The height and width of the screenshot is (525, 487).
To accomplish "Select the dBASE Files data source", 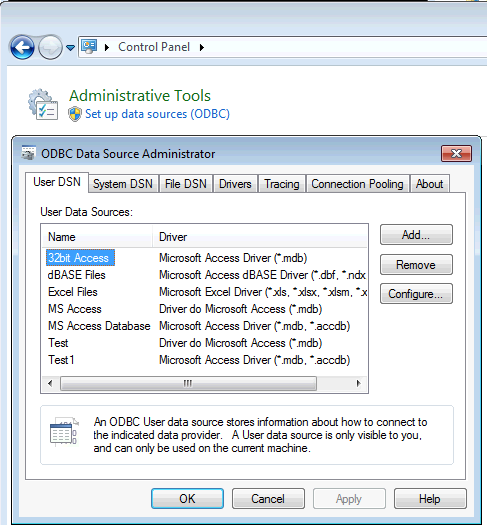I will click(77, 275).
